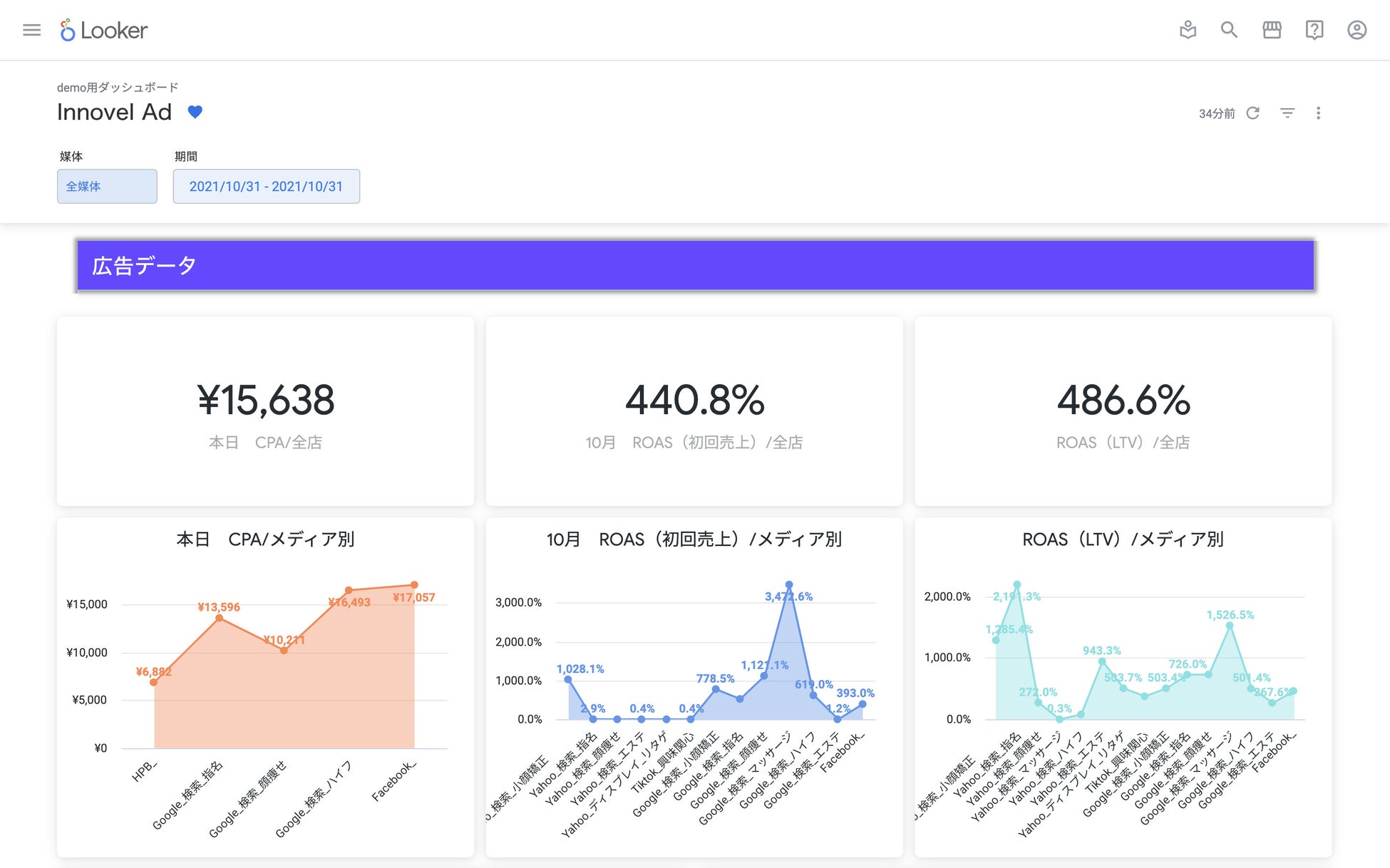
Task: Unfavorite dashboard with blue heart
Action: click(195, 112)
